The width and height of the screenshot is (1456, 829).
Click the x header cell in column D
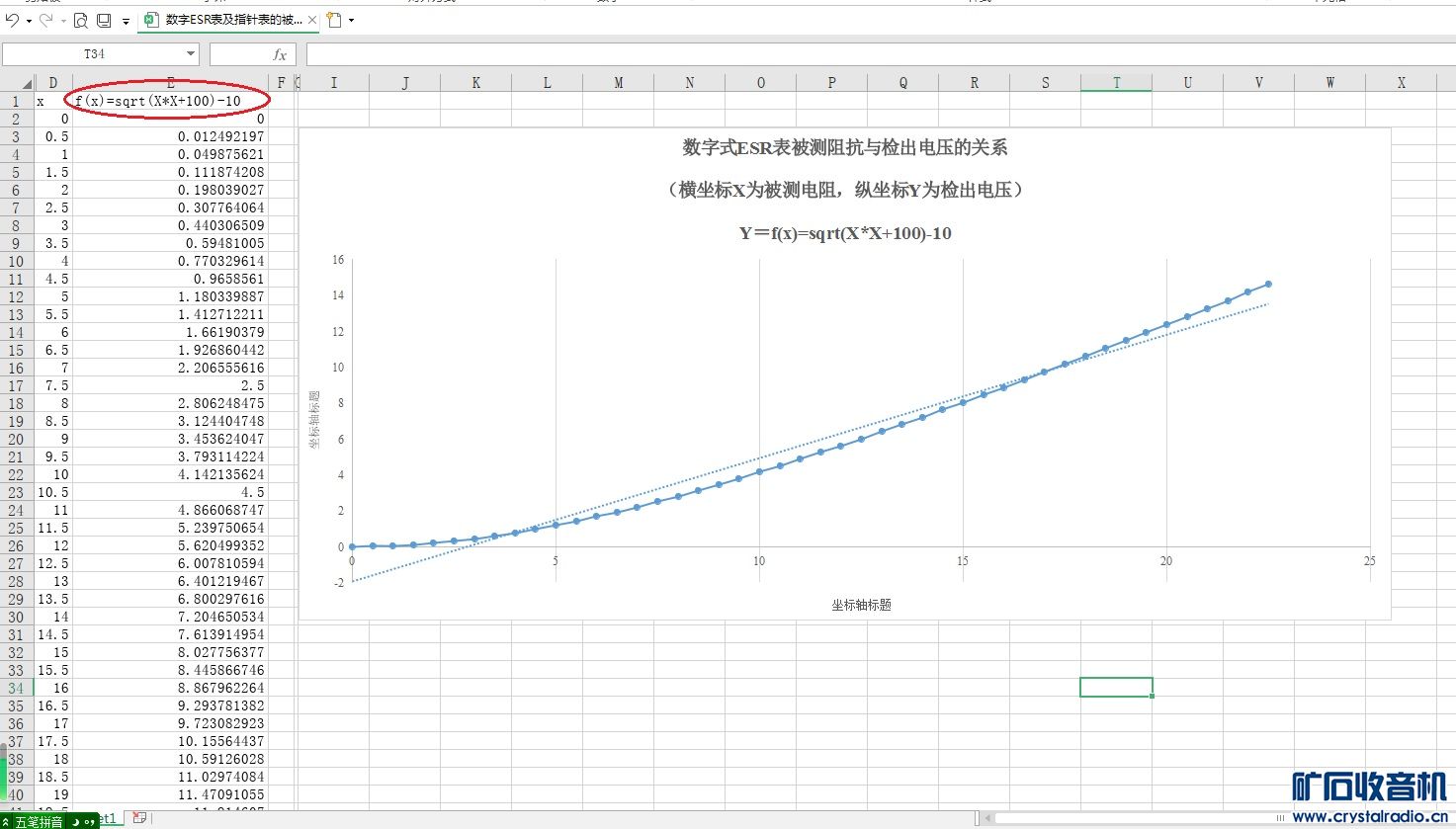coord(53,101)
